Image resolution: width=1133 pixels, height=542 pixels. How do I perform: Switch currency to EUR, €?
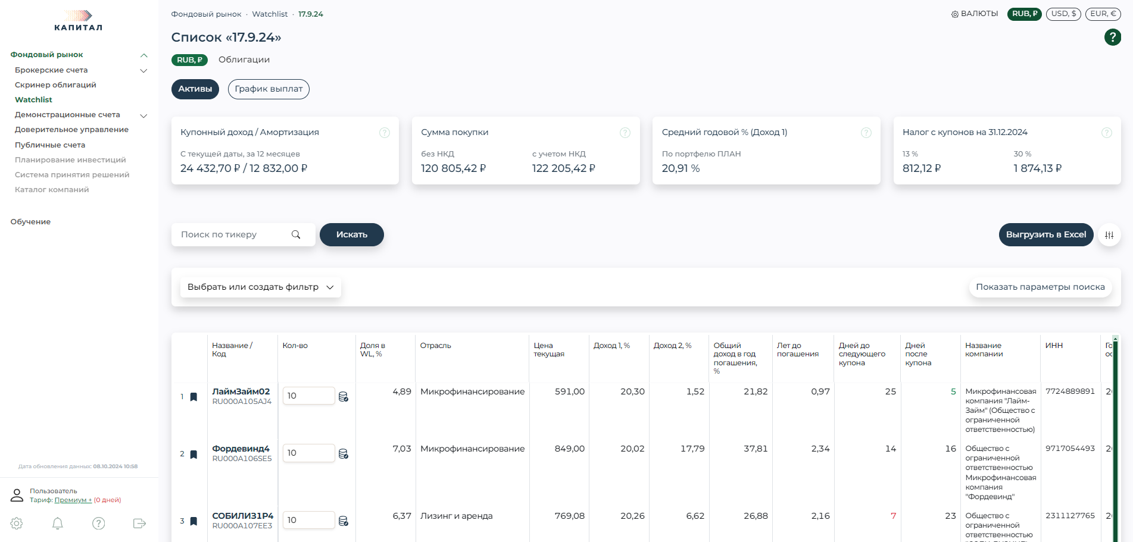[x=1103, y=14]
